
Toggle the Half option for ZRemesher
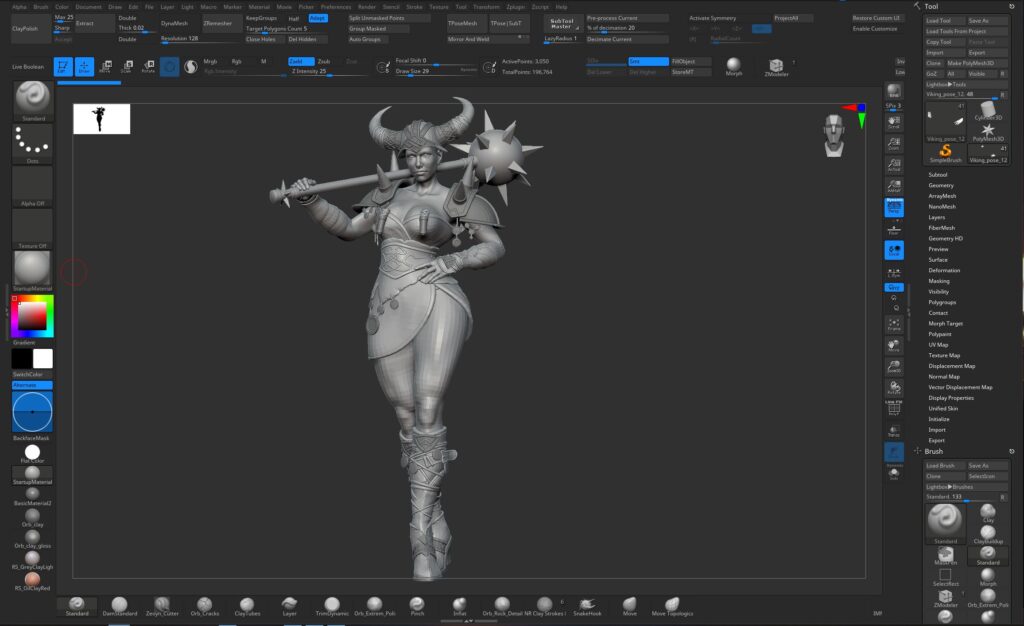click(x=294, y=18)
